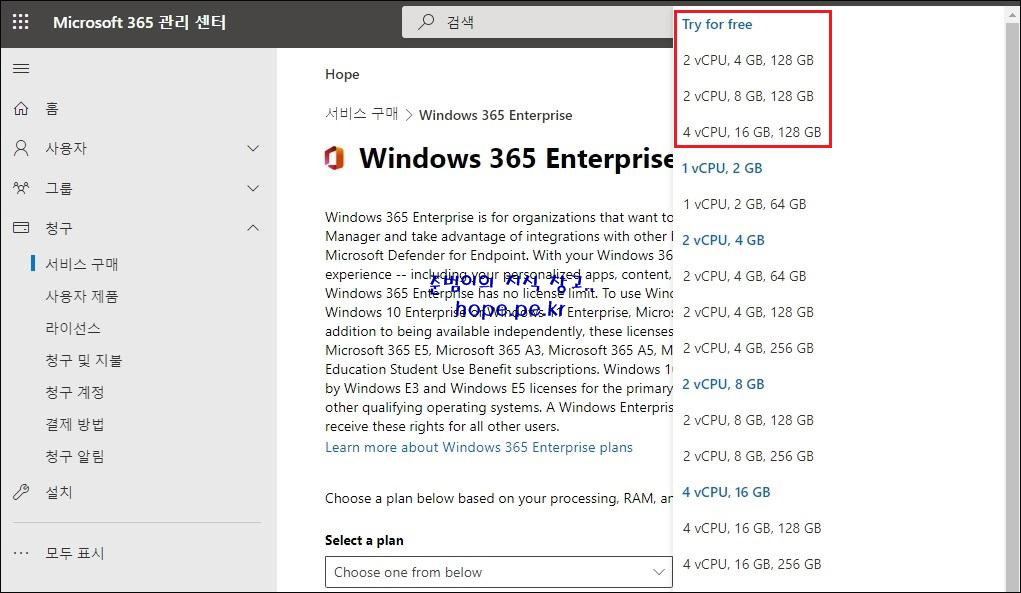Open the 사용자 navigation item

coord(66,148)
